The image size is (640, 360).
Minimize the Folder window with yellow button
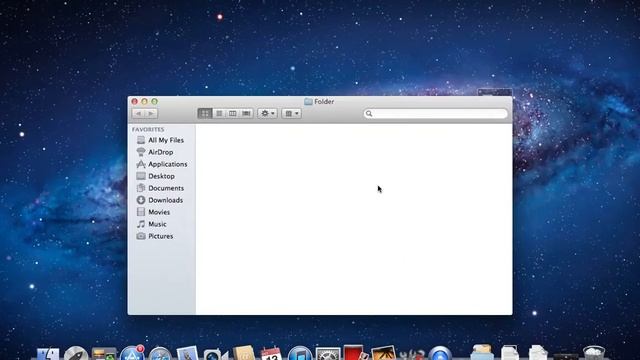click(144, 101)
